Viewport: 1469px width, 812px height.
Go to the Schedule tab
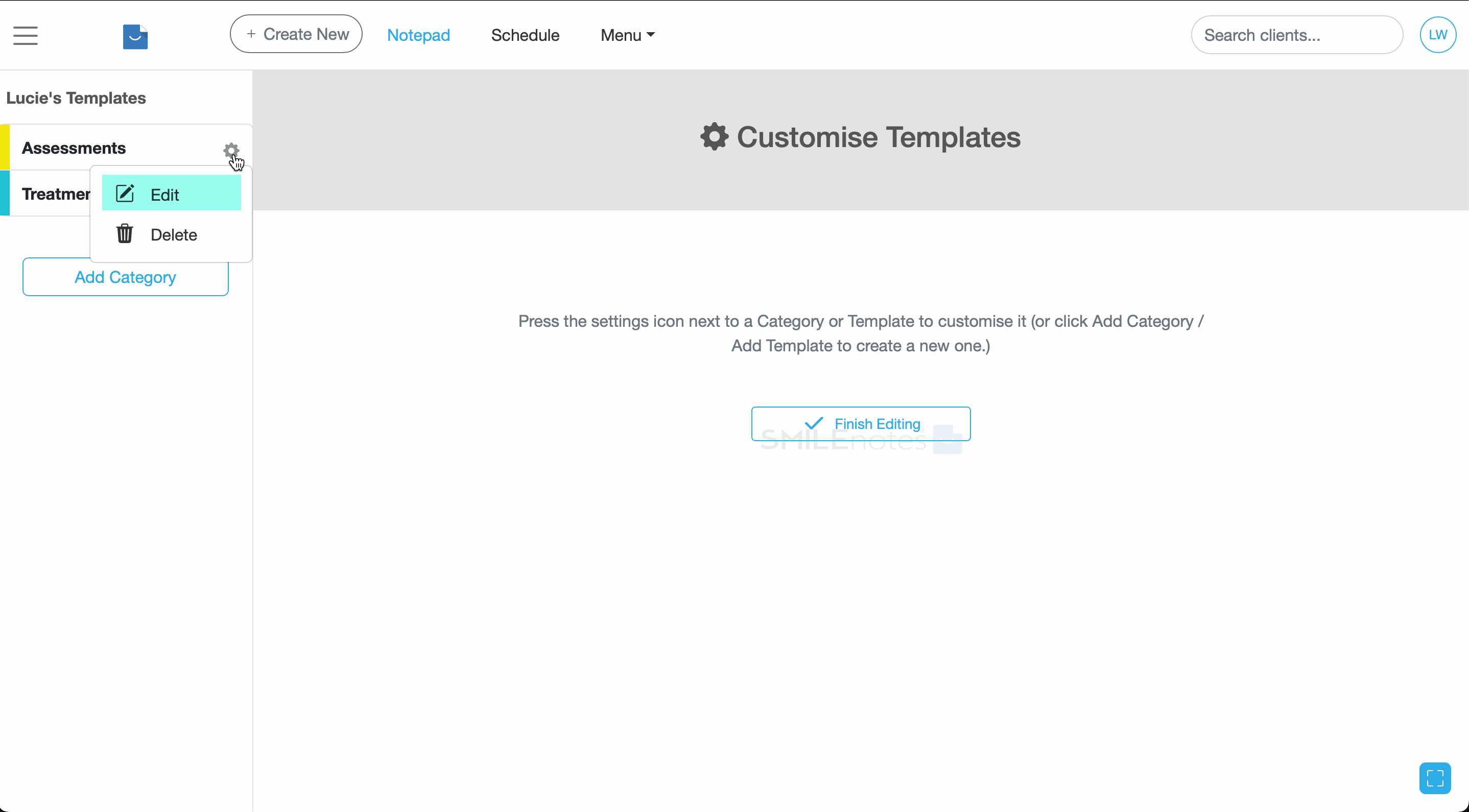[x=525, y=35]
